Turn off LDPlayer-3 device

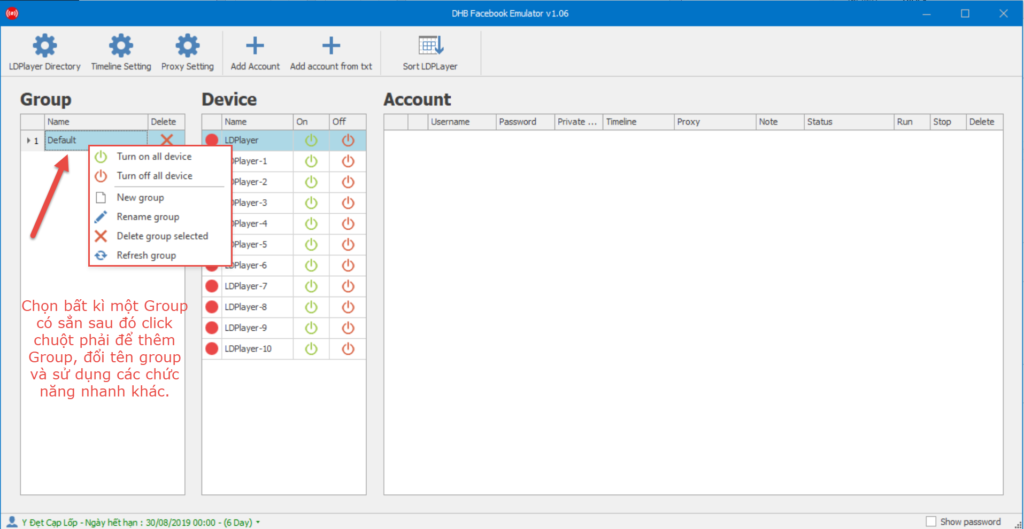click(x=348, y=202)
